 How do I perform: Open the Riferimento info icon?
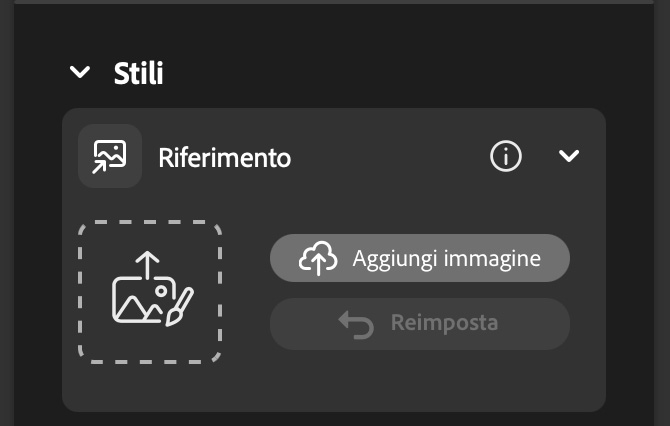(x=506, y=156)
